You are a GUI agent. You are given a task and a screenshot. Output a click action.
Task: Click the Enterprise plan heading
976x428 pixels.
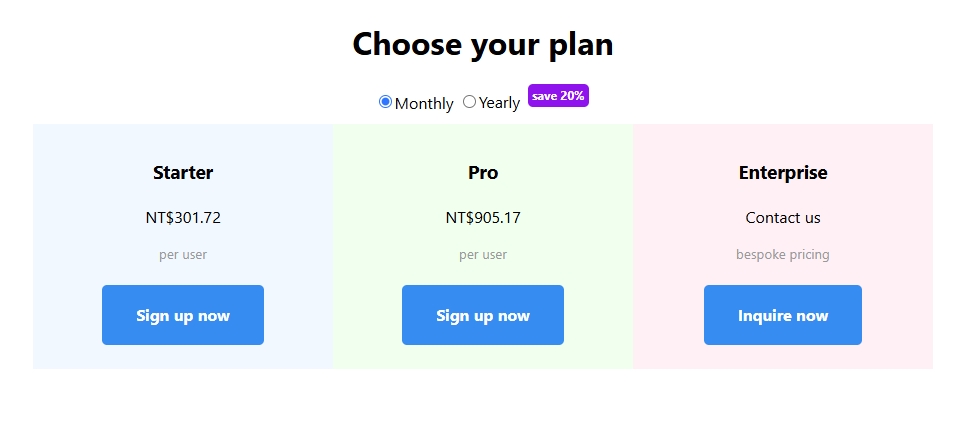pyautogui.click(x=783, y=172)
